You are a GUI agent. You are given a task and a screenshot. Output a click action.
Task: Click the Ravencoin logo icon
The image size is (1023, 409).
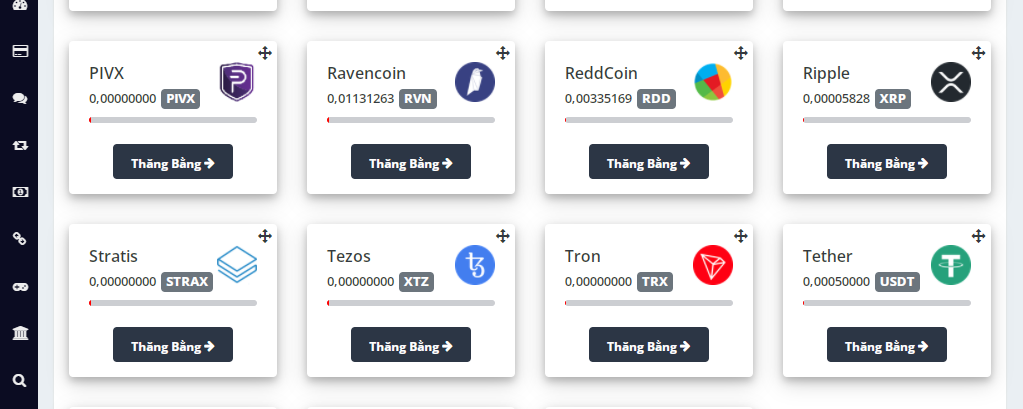coord(475,82)
